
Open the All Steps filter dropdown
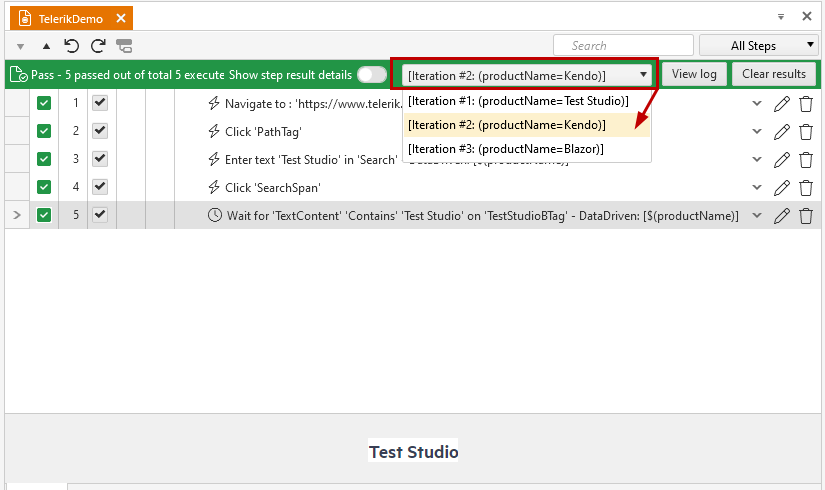point(758,46)
